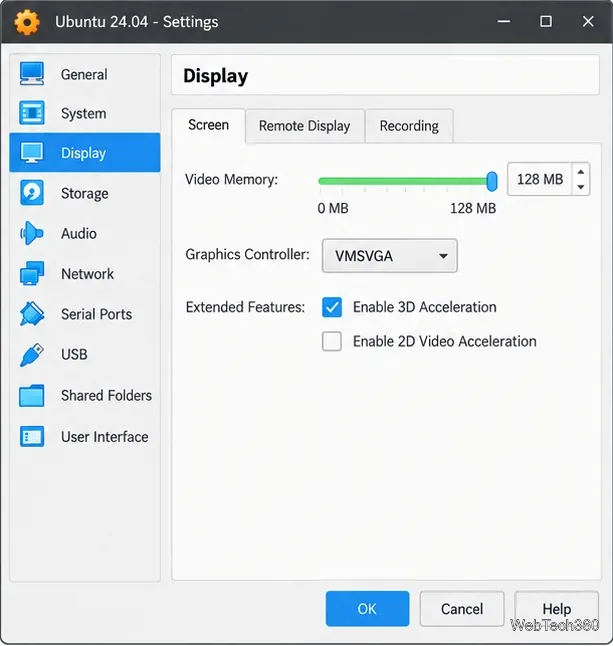
Task: Open the Network computers icon
Action: [x=32, y=273]
